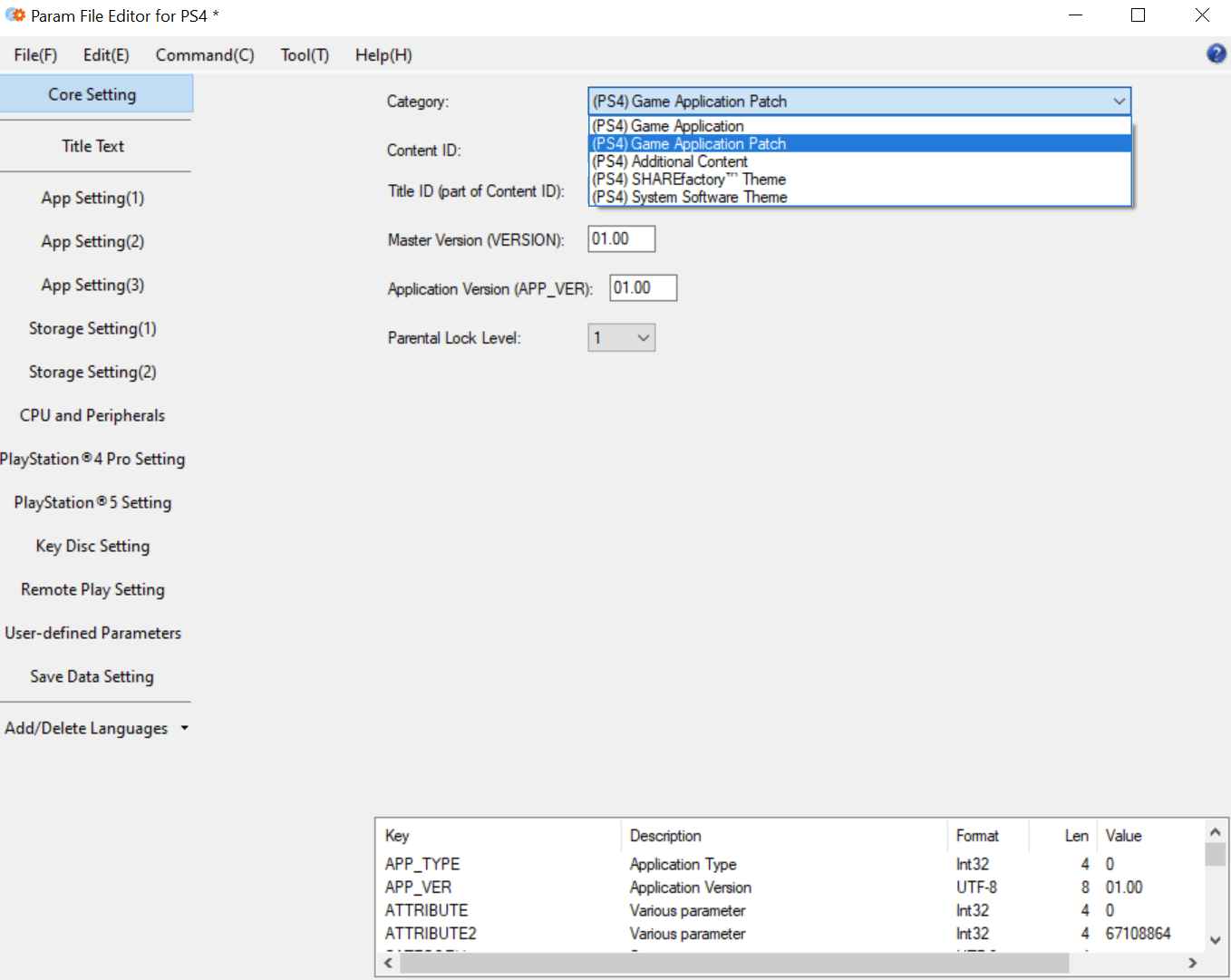Select the ATTRIBUTE row key
1231x980 pixels.
point(427,910)
